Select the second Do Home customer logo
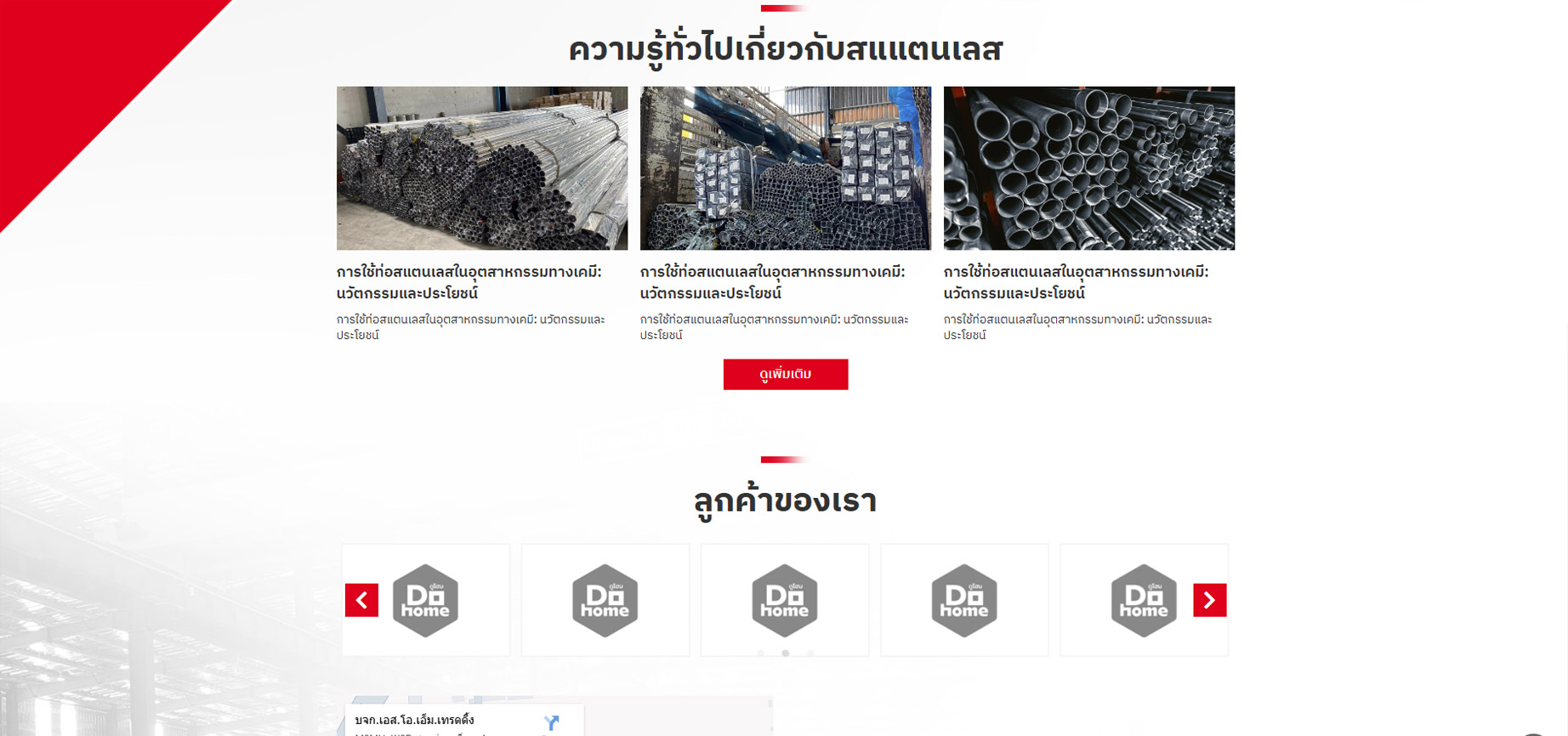1568x736 pixels. [x=605, y=601]
